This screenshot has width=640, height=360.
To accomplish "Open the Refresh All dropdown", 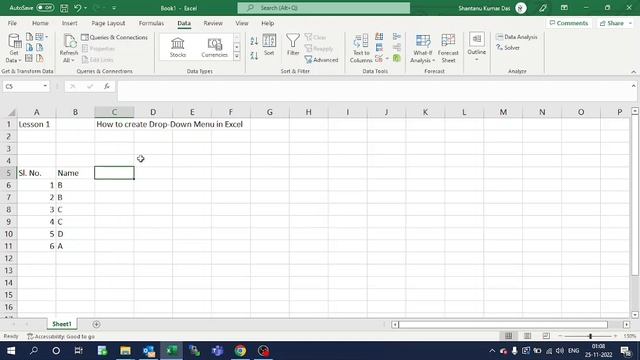I will (69, 49).
